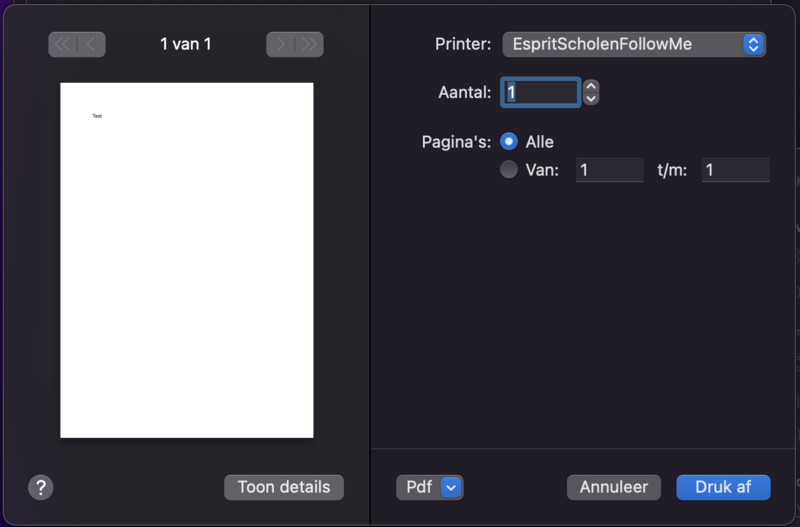Click the t/m end page field
Image resolution: width=800 pixels, height=527 pixels.
(x=735, y=170)
